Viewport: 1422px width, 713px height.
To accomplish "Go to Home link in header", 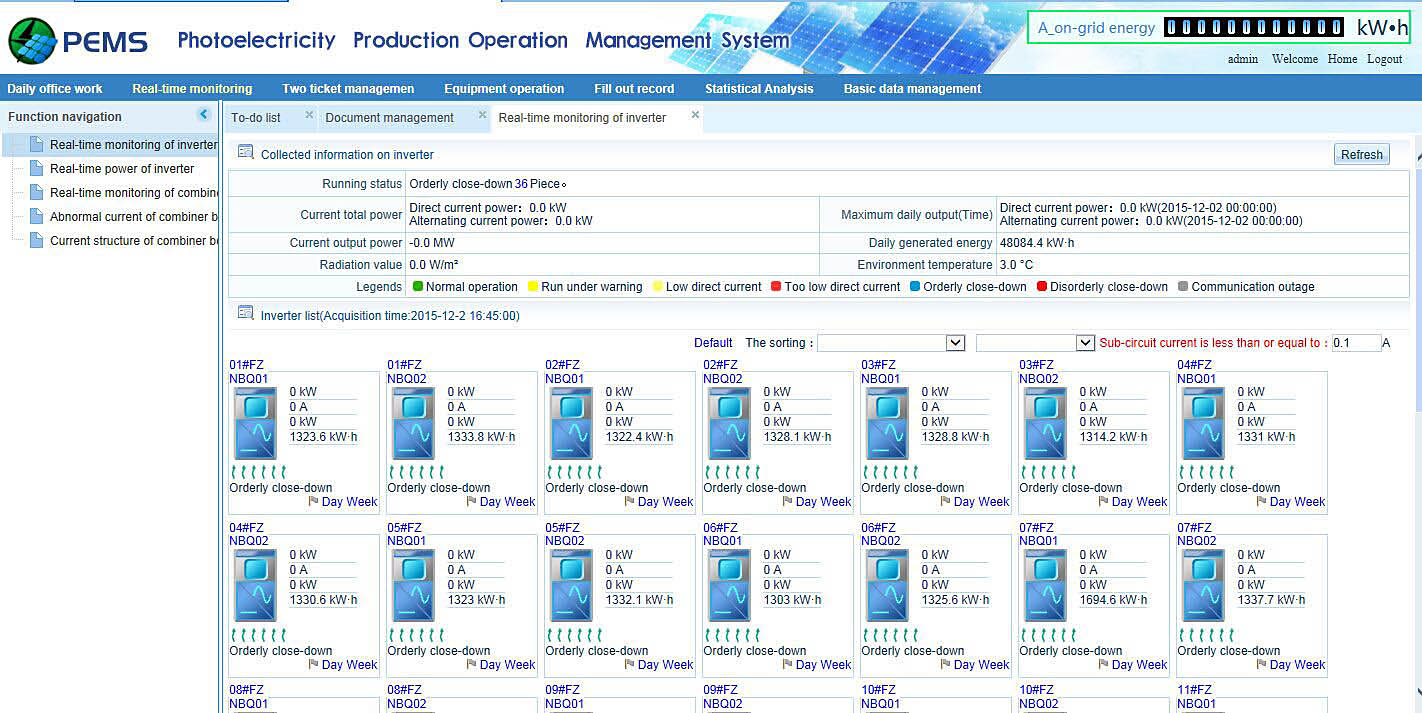I will tap(1342, 59).
